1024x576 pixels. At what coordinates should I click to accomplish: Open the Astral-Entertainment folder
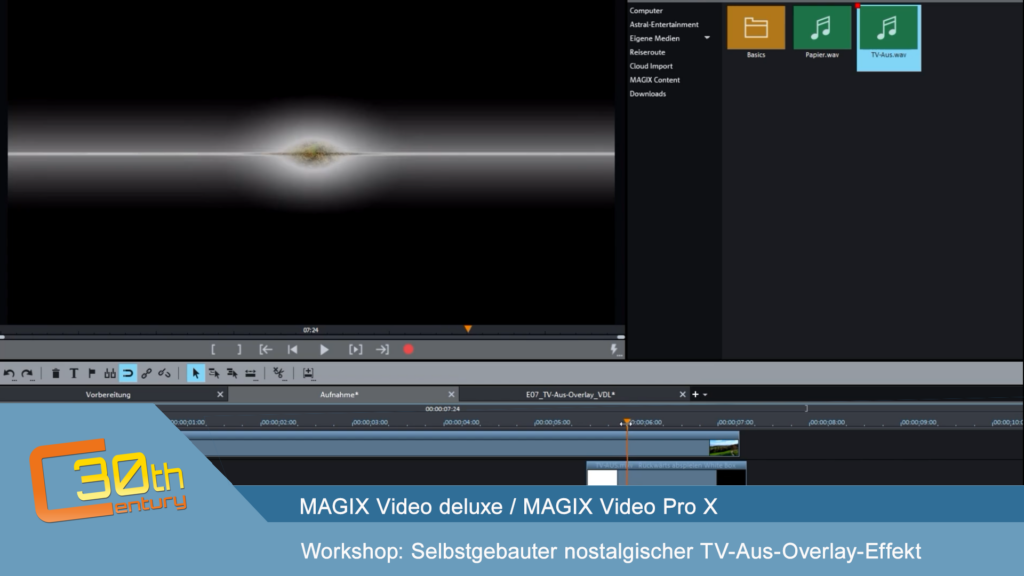tap(664, 24)
